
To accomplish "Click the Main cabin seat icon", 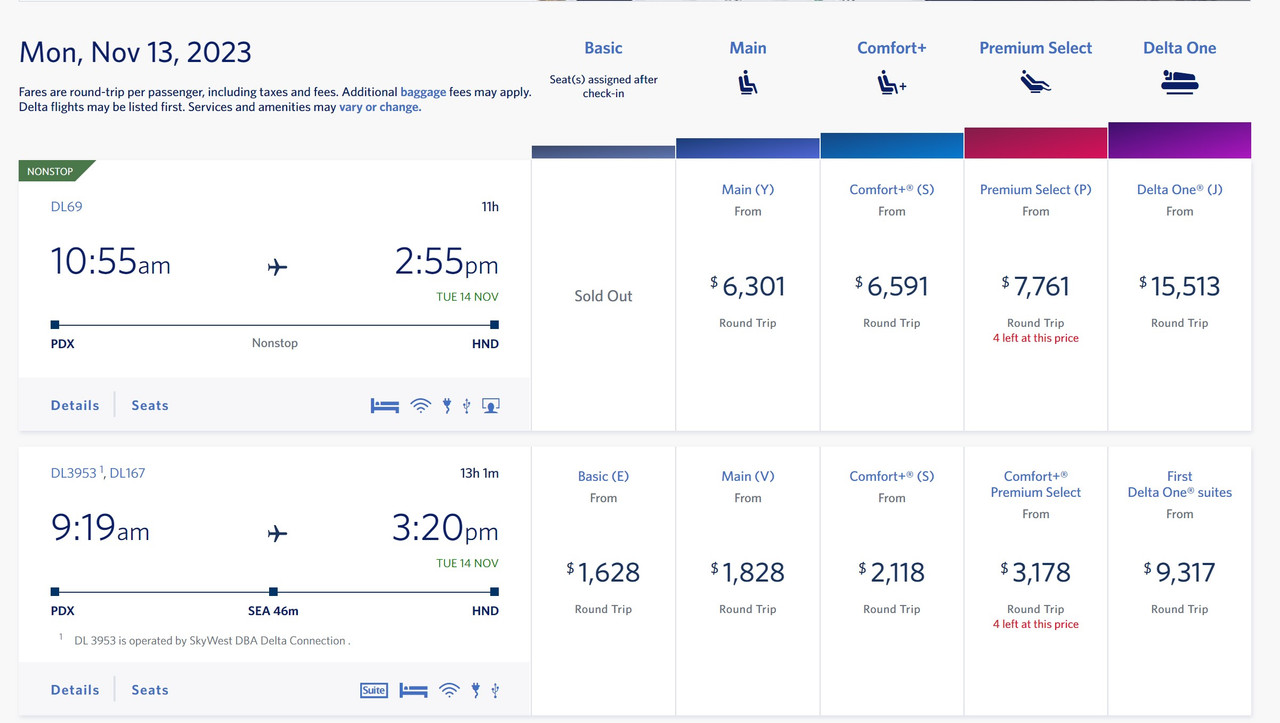I will 747,83.
